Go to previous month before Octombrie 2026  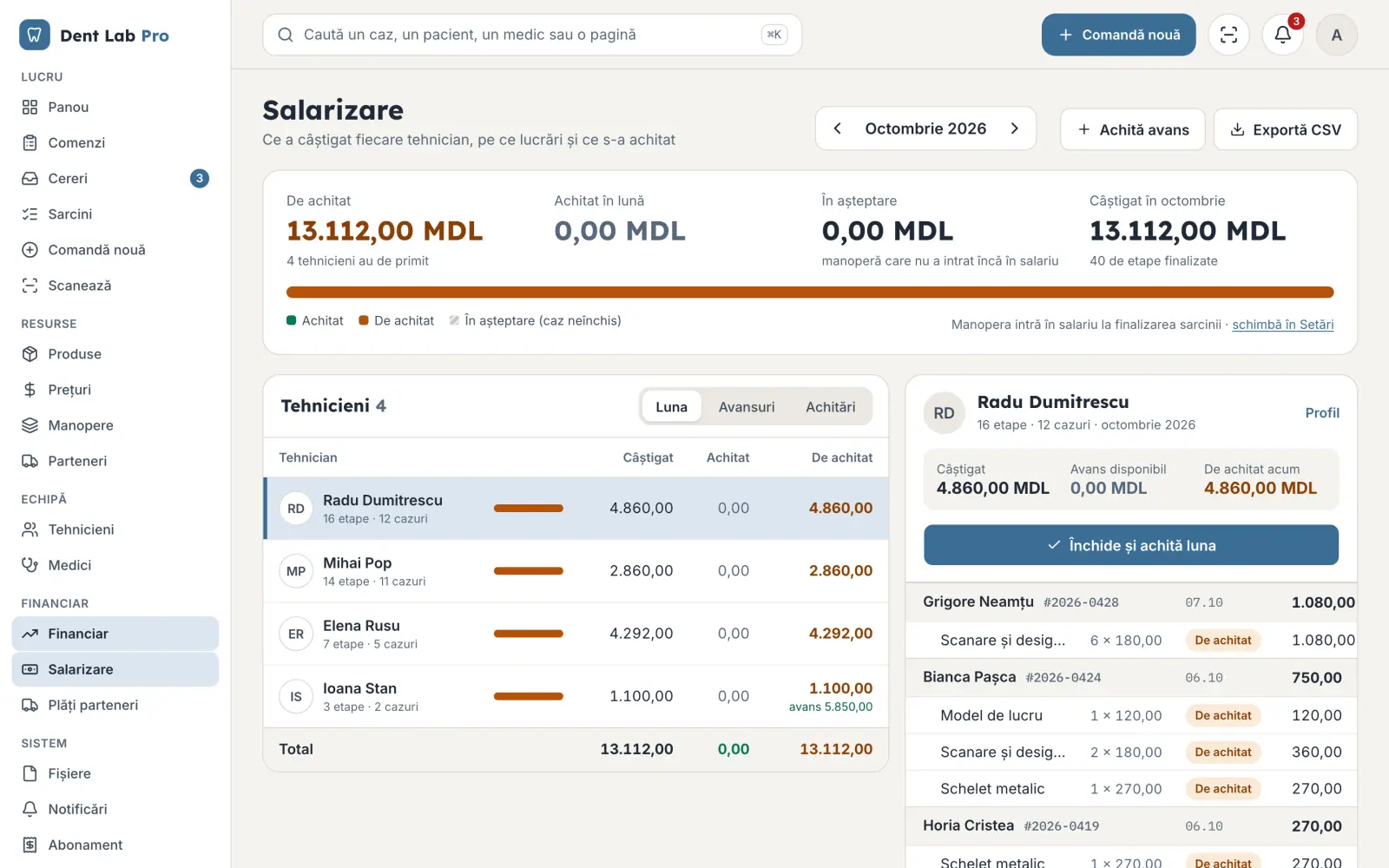click(838, 128)
